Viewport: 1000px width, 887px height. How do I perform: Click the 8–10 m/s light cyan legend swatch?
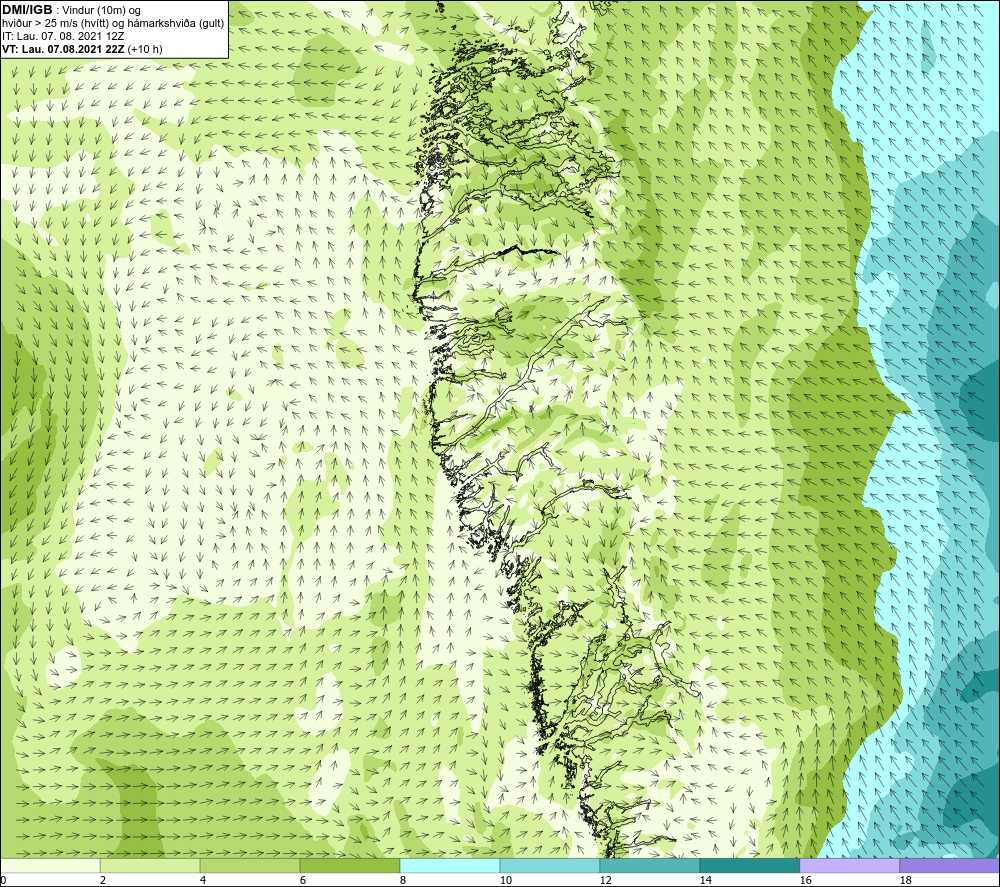[x=450, y=865]
